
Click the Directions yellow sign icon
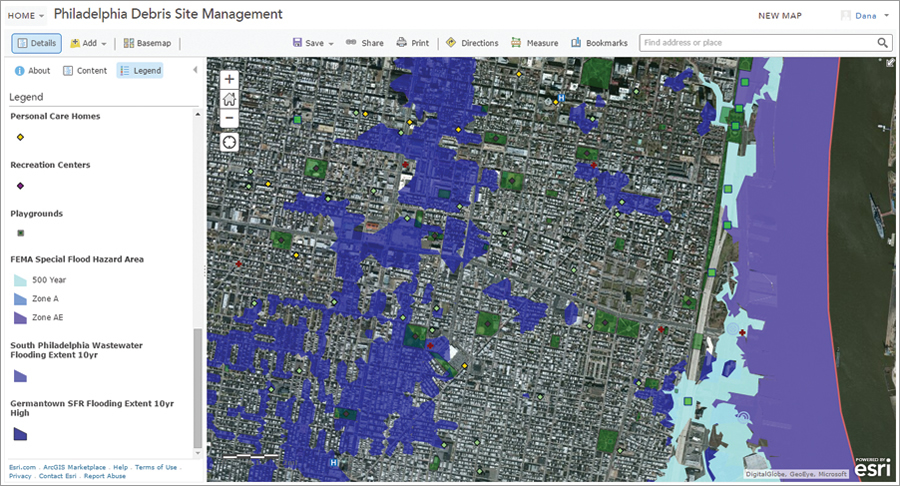click(451, 42)
